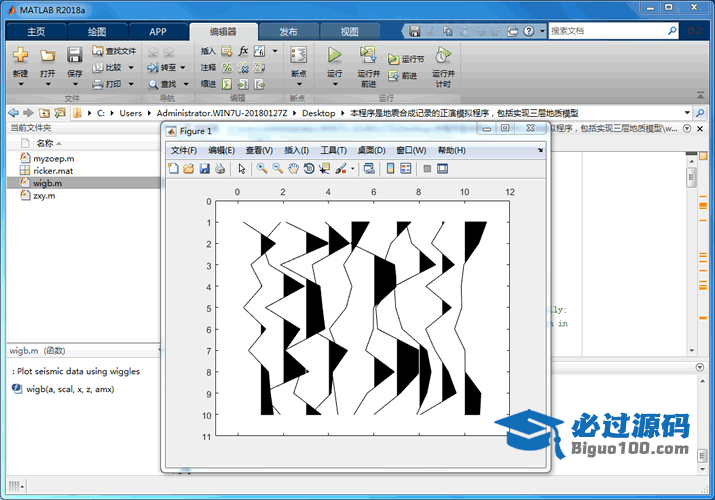Switch to the View (视图) tab

click(x=349, y=31)
